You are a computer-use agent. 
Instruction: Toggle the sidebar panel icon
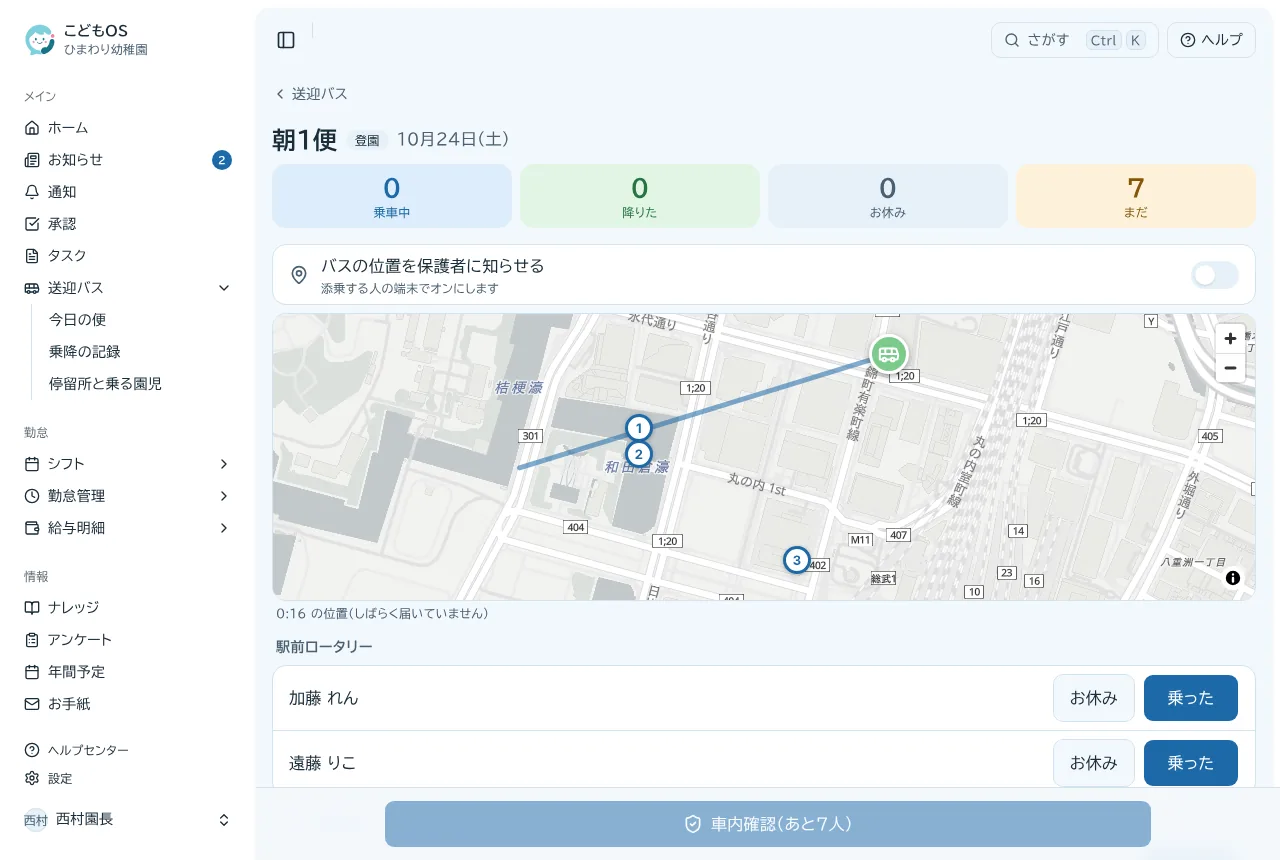point(286,40)
